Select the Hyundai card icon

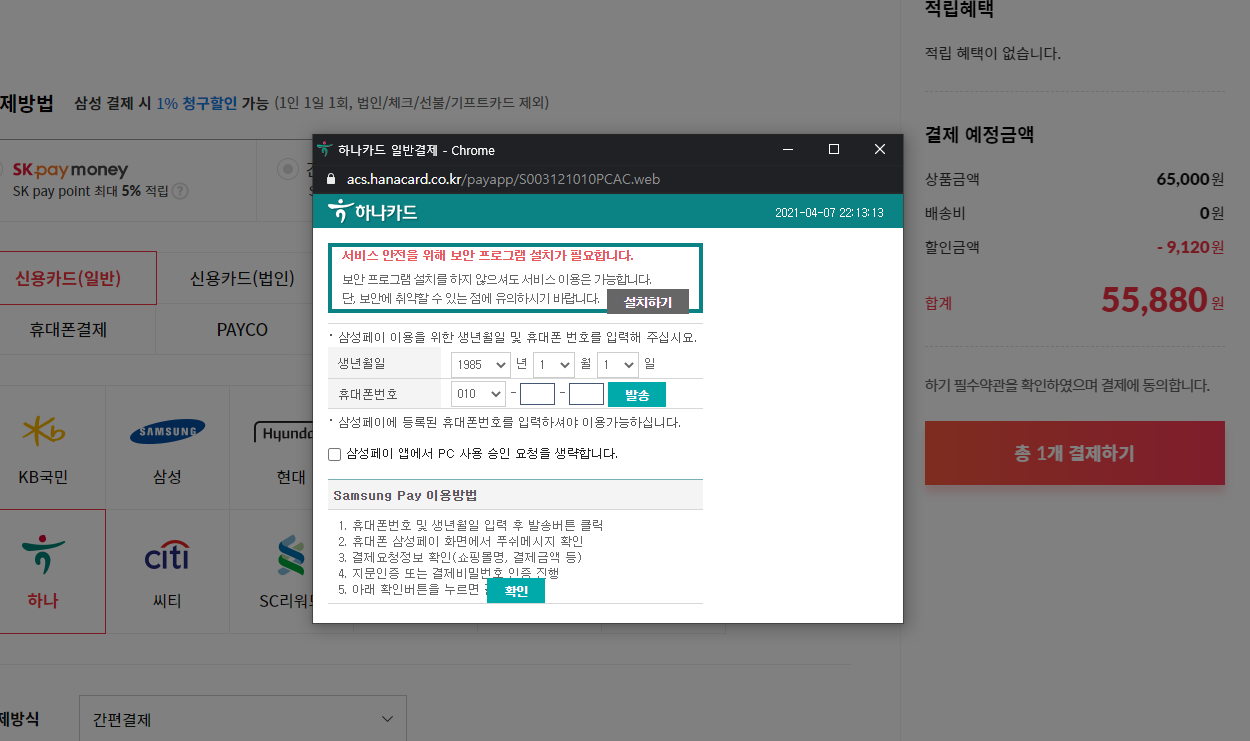(283, 432)
